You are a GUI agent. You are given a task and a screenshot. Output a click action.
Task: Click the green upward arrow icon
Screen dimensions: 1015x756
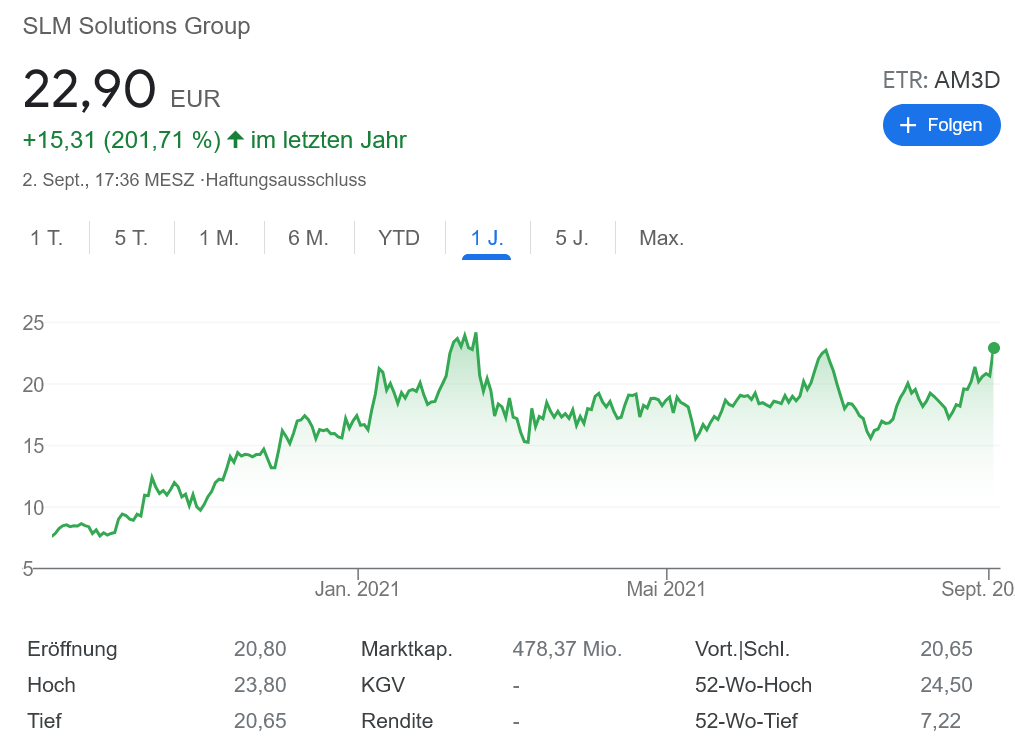pos(236,139)
